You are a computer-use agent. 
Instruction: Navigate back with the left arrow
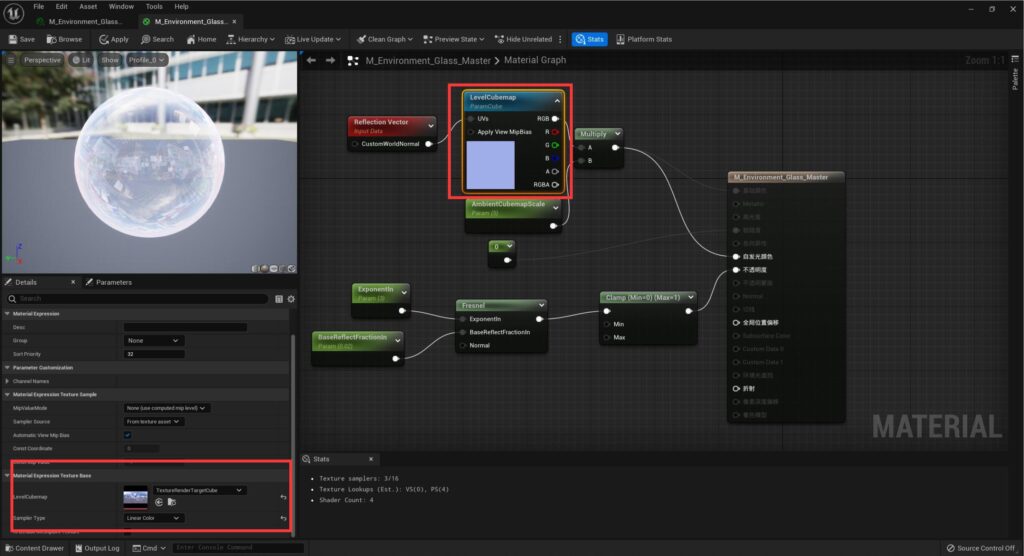tap(311, 61)
